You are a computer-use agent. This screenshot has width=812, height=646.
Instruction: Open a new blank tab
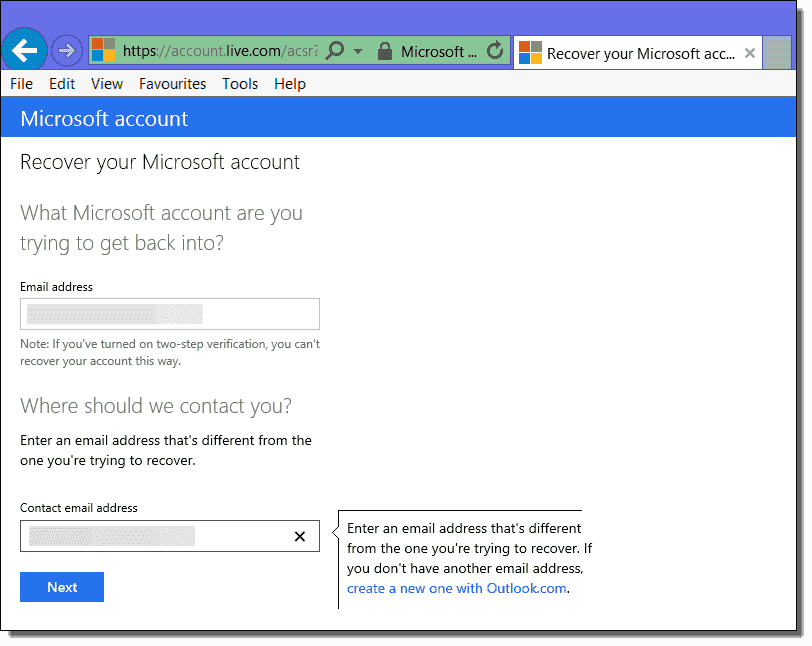click(x=777, y=52)
